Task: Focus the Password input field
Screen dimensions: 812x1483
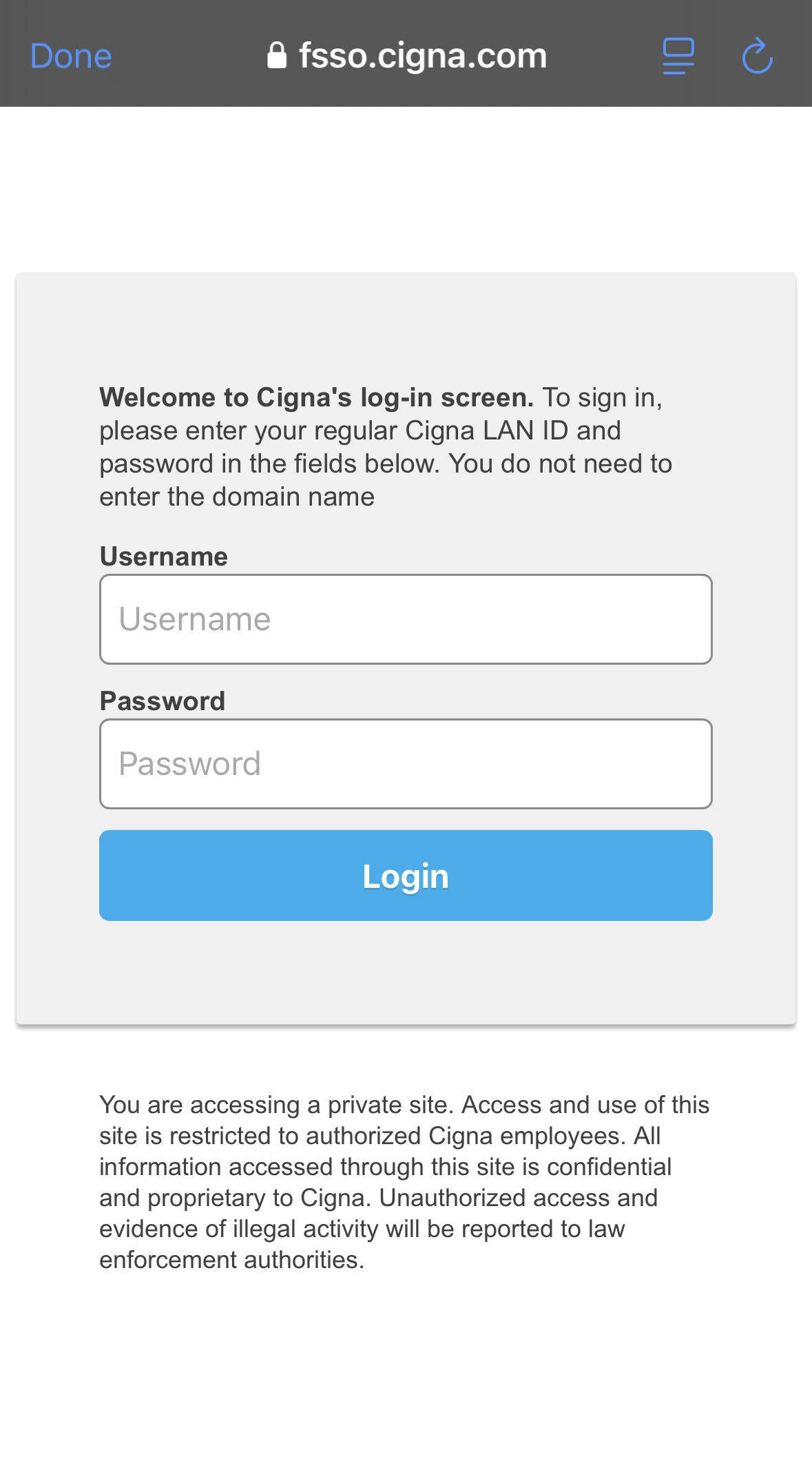Action: click(x=406, y=764)
